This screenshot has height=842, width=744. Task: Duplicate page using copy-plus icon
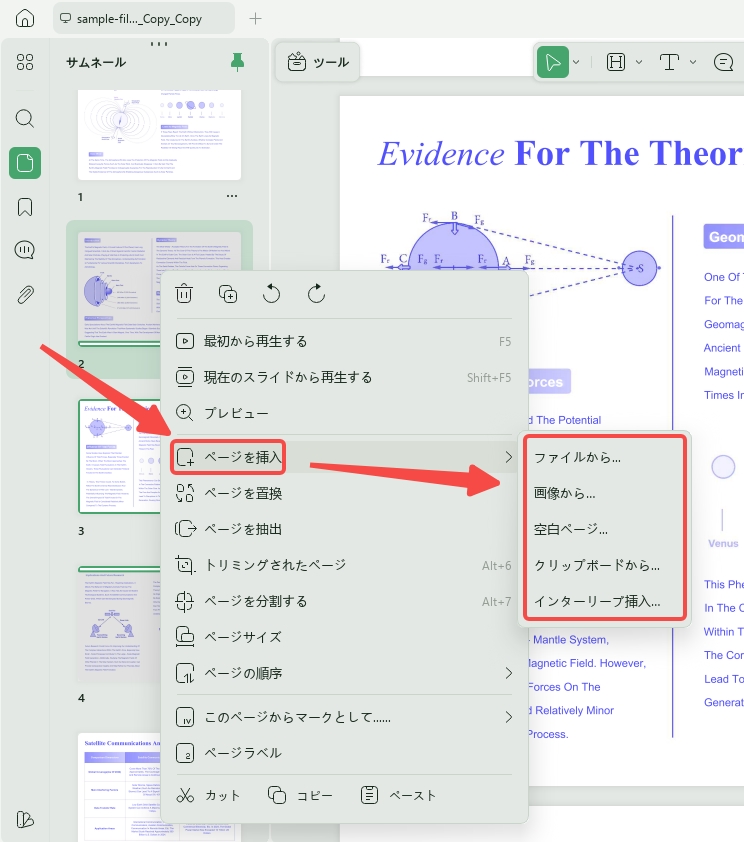(x=228, y=294)
